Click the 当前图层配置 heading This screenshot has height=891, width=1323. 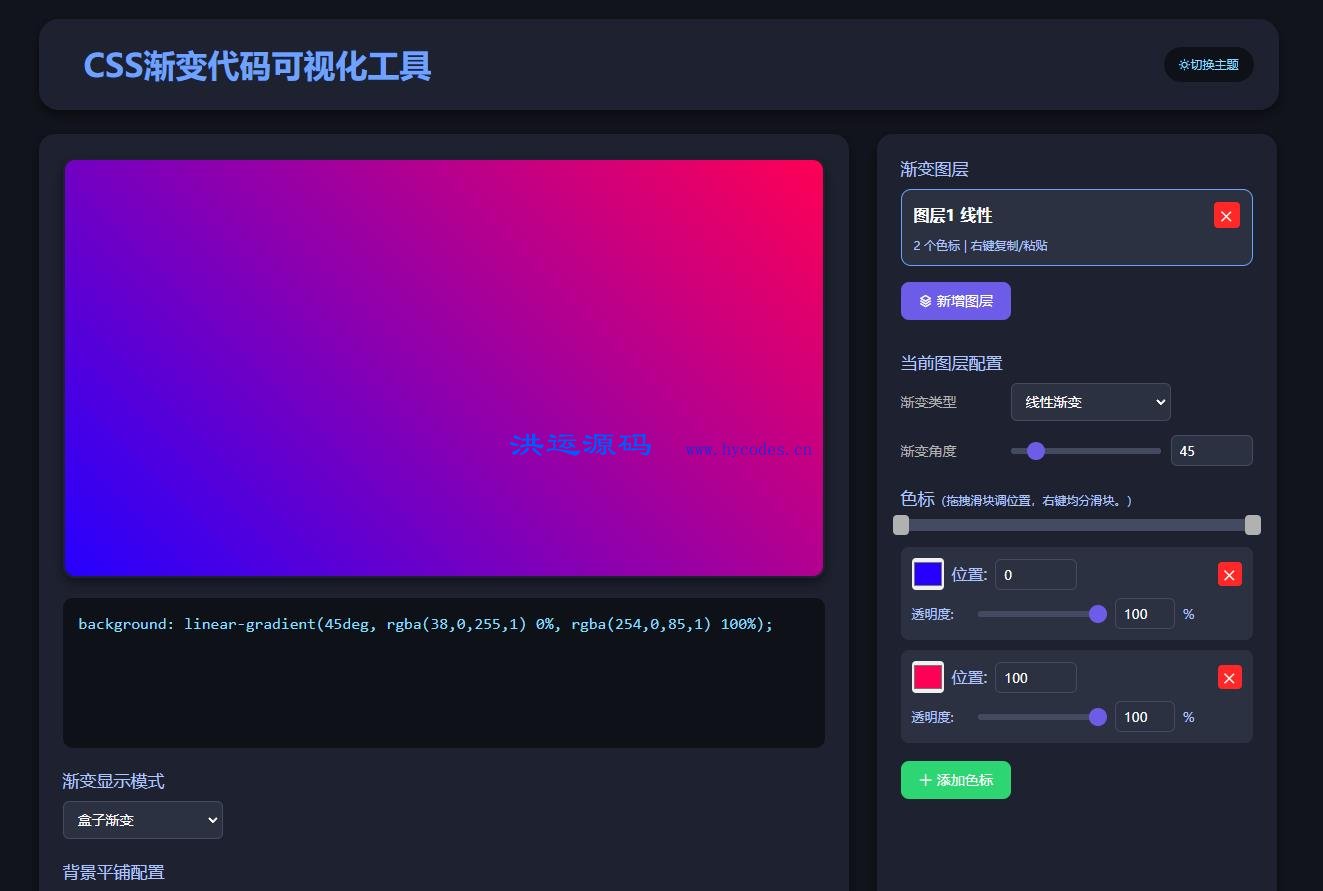[x=951, y=363]
